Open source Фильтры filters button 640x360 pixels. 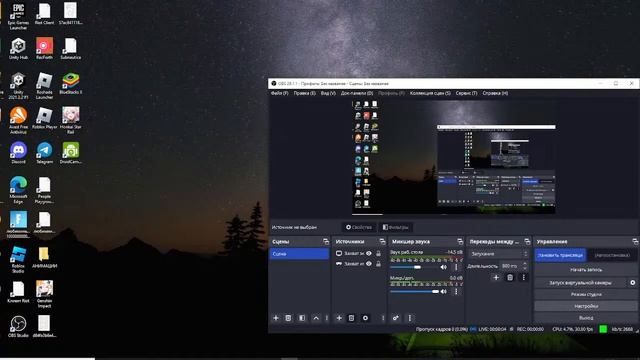click(396, 227)
